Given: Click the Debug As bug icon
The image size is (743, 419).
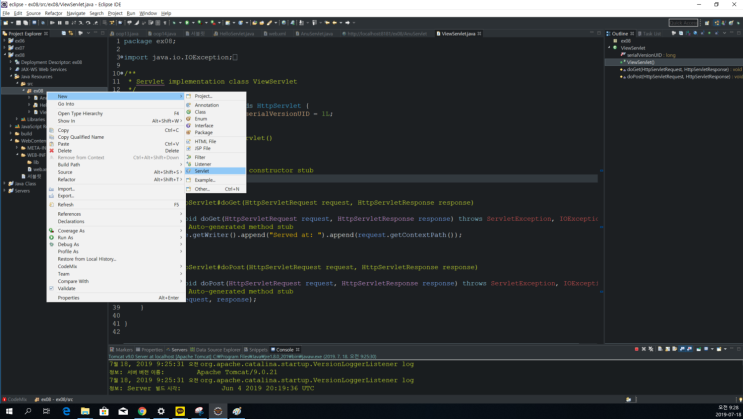Looking at the screenshot, I should coord(52,244).
